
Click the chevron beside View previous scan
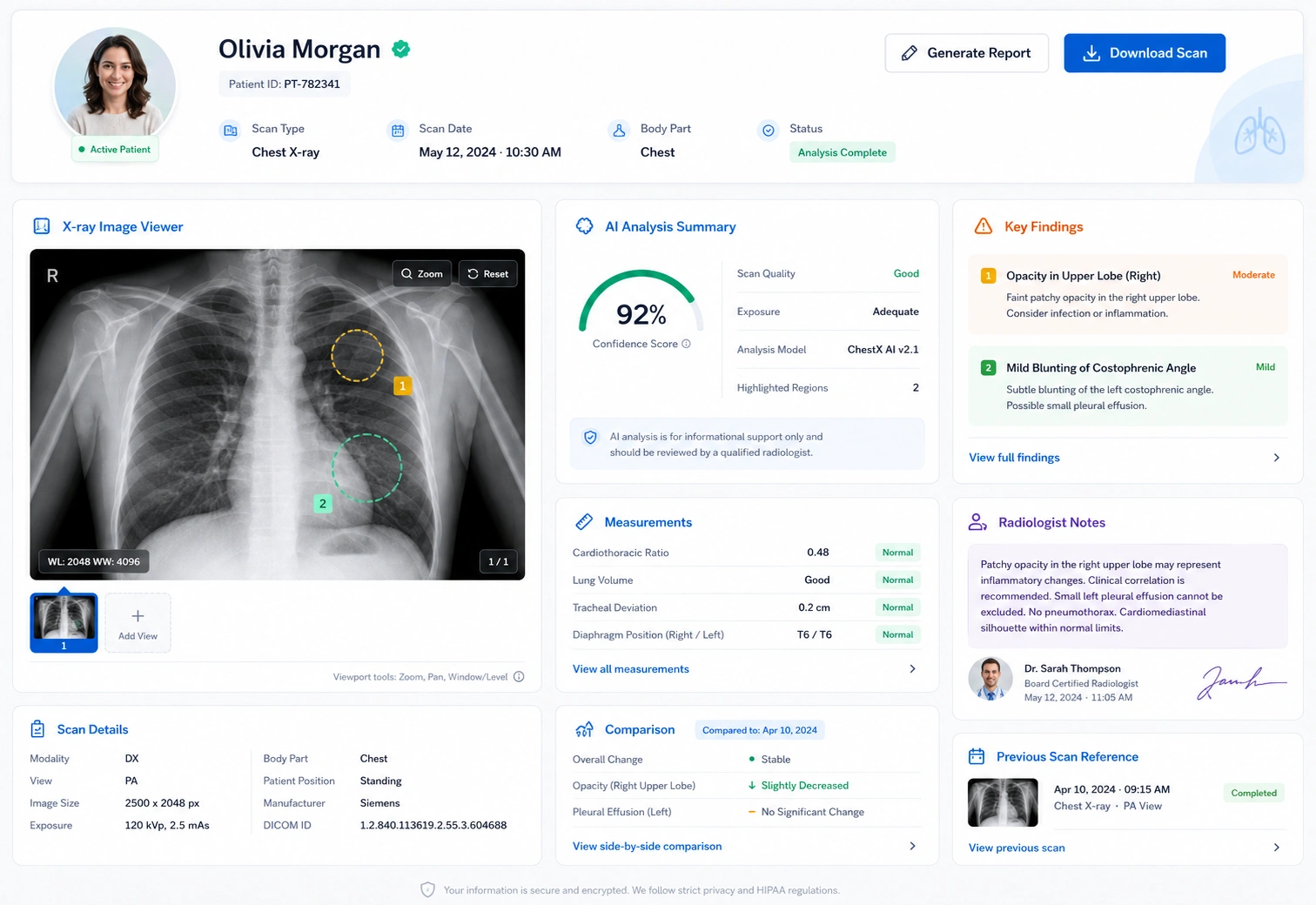[x=1277, y=848]
